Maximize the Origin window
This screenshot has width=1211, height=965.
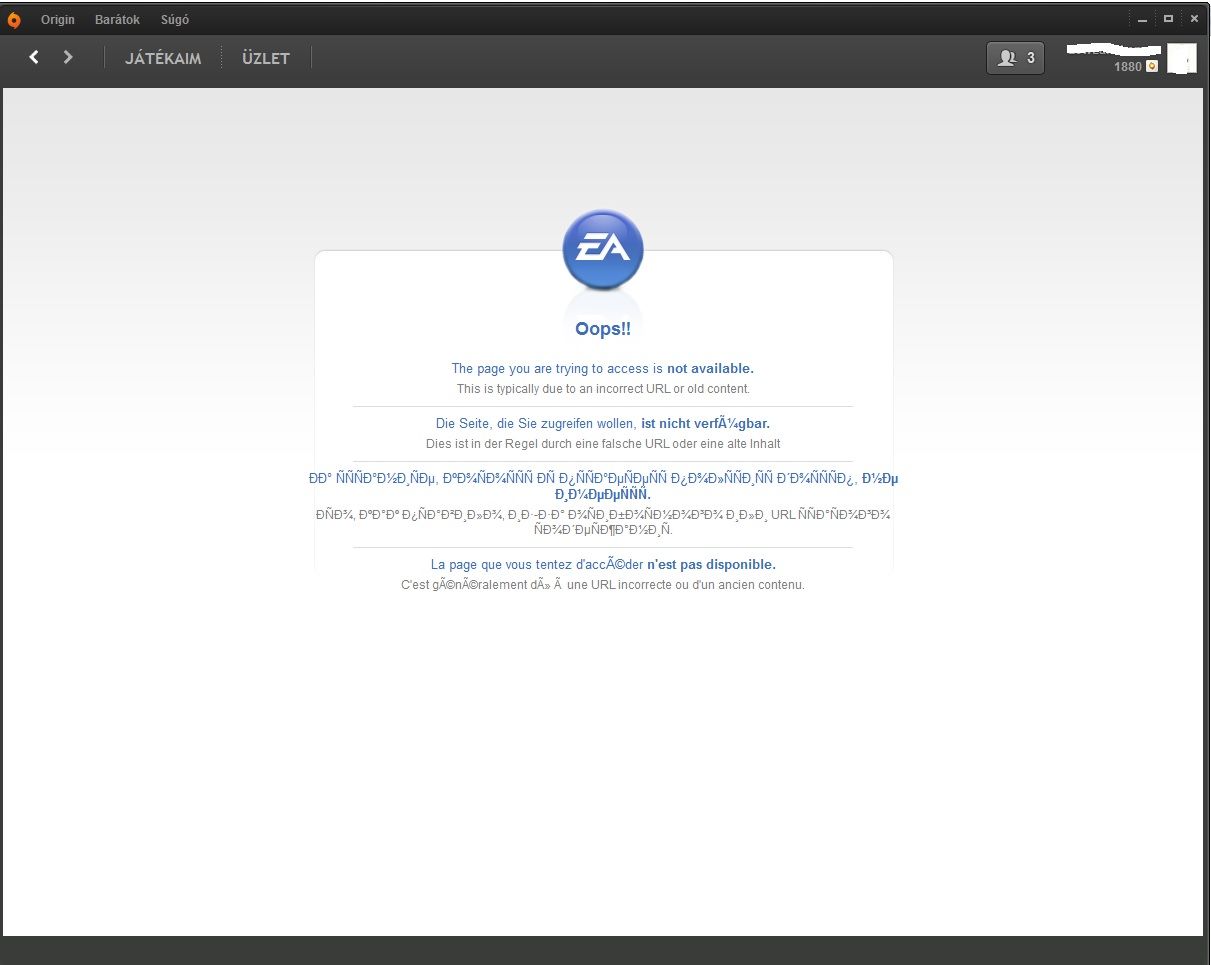pyautogui.click(x=1168, y=19)
